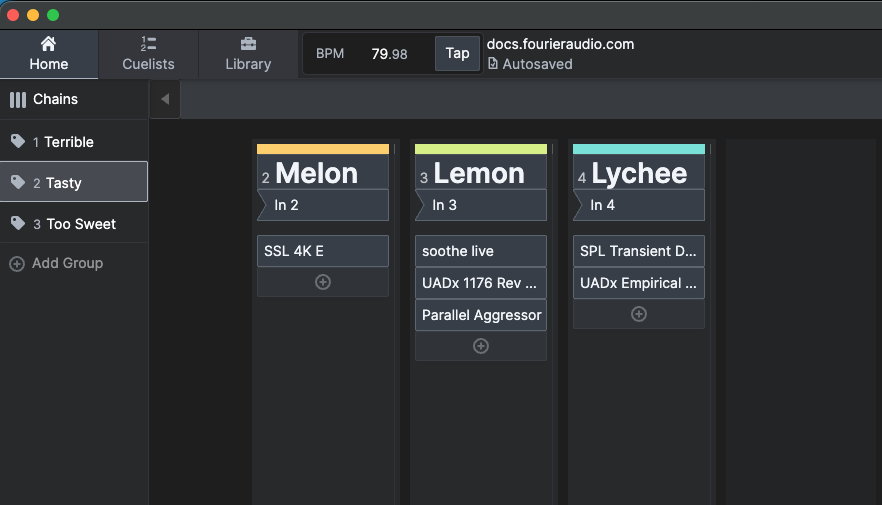Click the Chains columns icon
Image resolution: width=882 pixels, height=505 pixels.
point(18,100)
